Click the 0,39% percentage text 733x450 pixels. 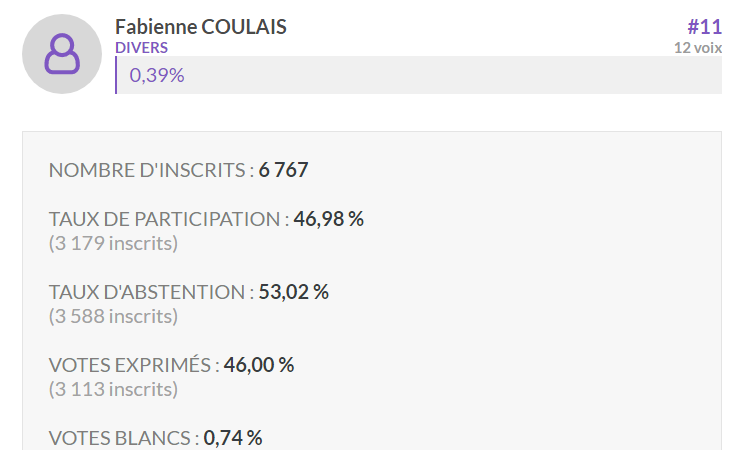click(157, 75)
